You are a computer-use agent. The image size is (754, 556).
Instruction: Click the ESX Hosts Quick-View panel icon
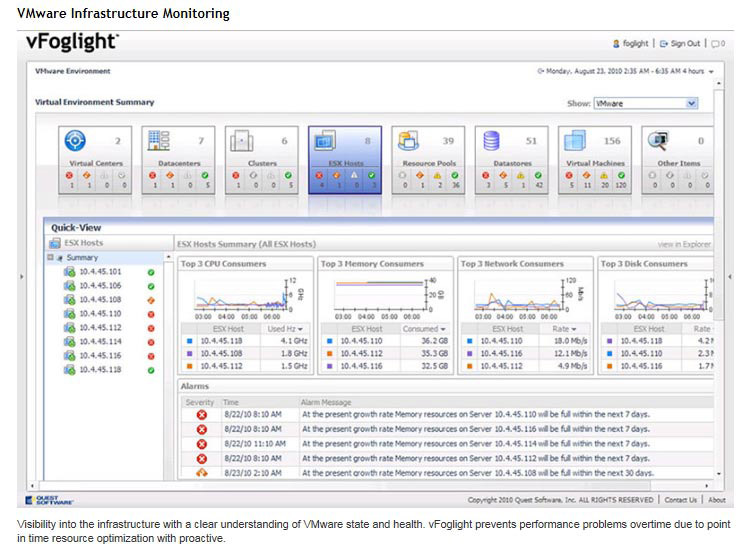(55, 243)
